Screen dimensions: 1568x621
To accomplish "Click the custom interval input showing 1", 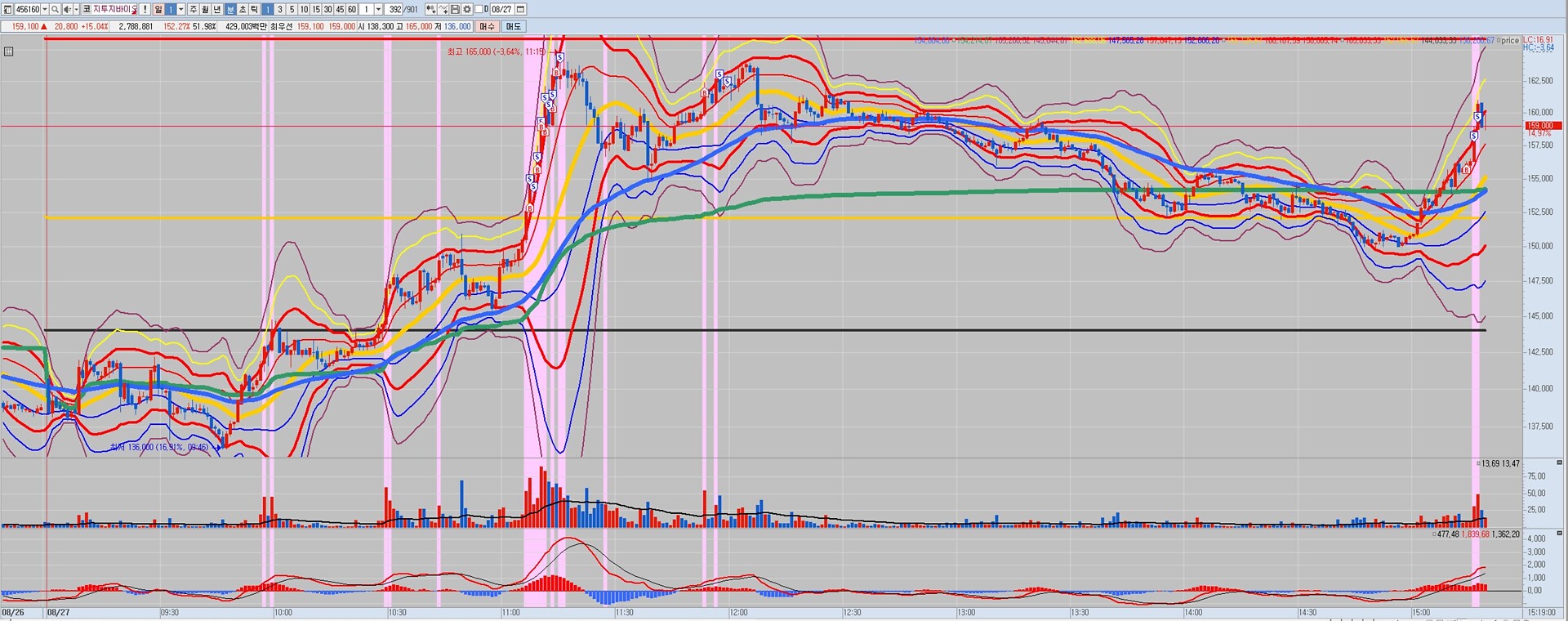I will [x=367, y=9].
